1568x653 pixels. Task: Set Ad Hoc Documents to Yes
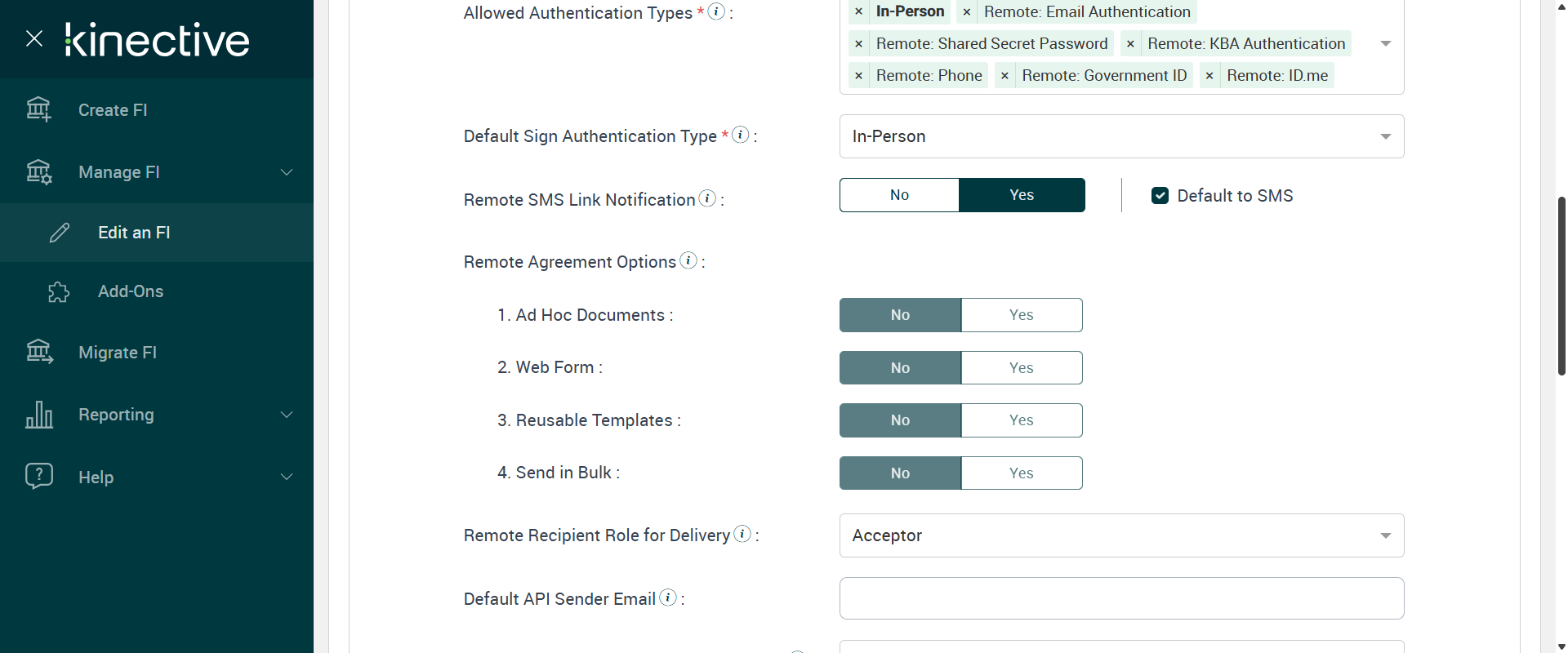point(1021,315)
